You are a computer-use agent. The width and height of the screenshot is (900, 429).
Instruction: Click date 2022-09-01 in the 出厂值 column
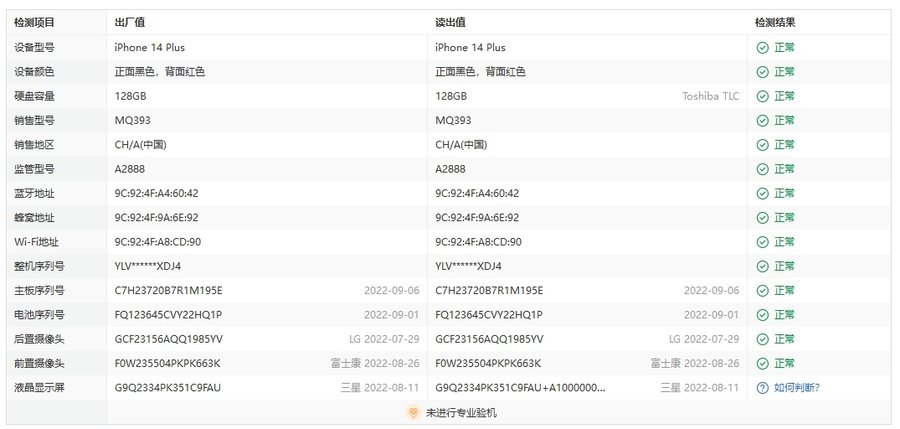coord(391,315)
